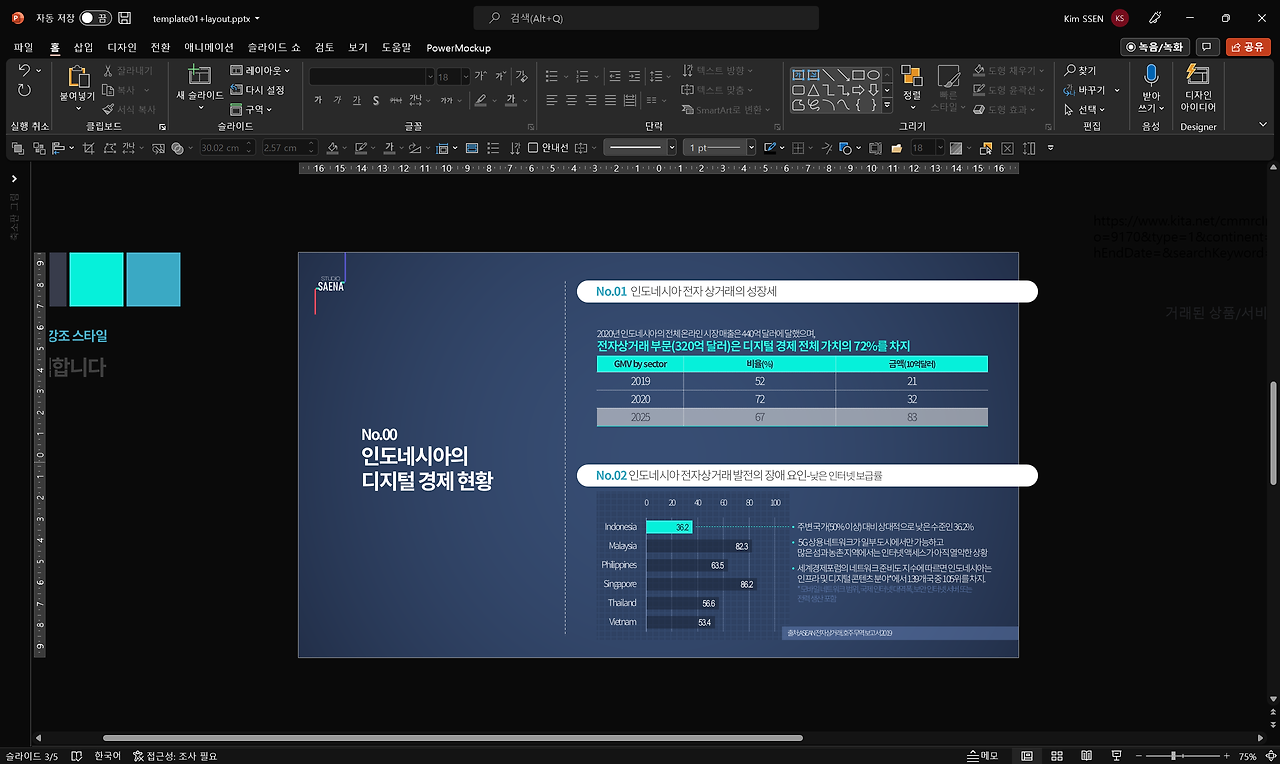Click the Undo arrow icon
The image size is (1280, 764).
pyautogui.click(x=24, y=71)
